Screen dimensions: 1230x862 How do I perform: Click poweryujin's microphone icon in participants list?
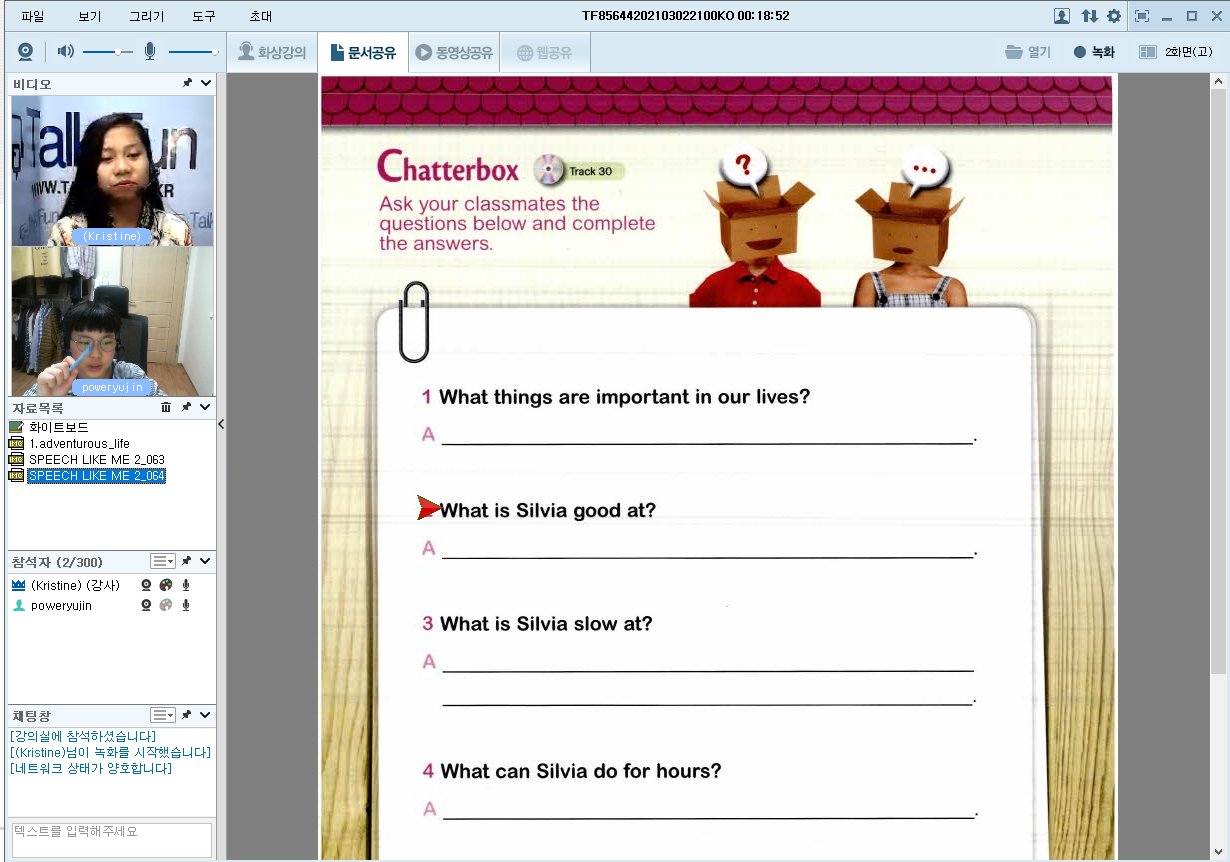[185, 606]
